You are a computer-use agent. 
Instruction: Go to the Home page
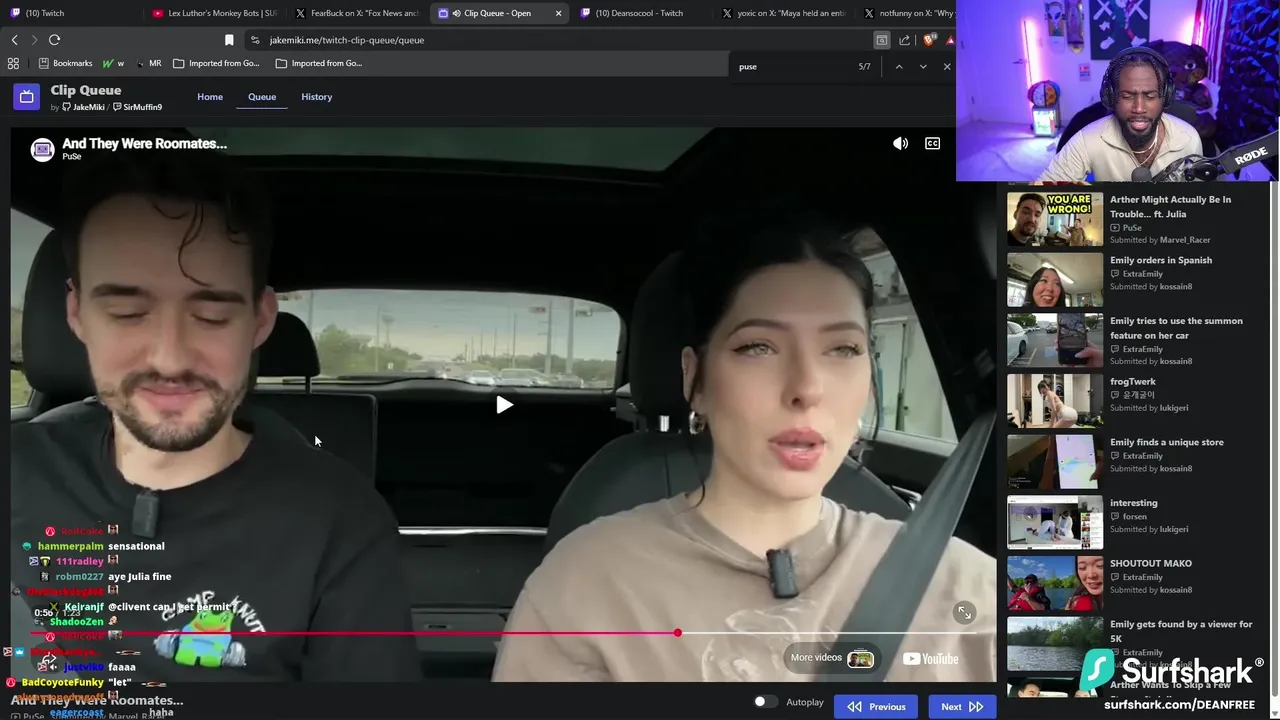(210, 97)
